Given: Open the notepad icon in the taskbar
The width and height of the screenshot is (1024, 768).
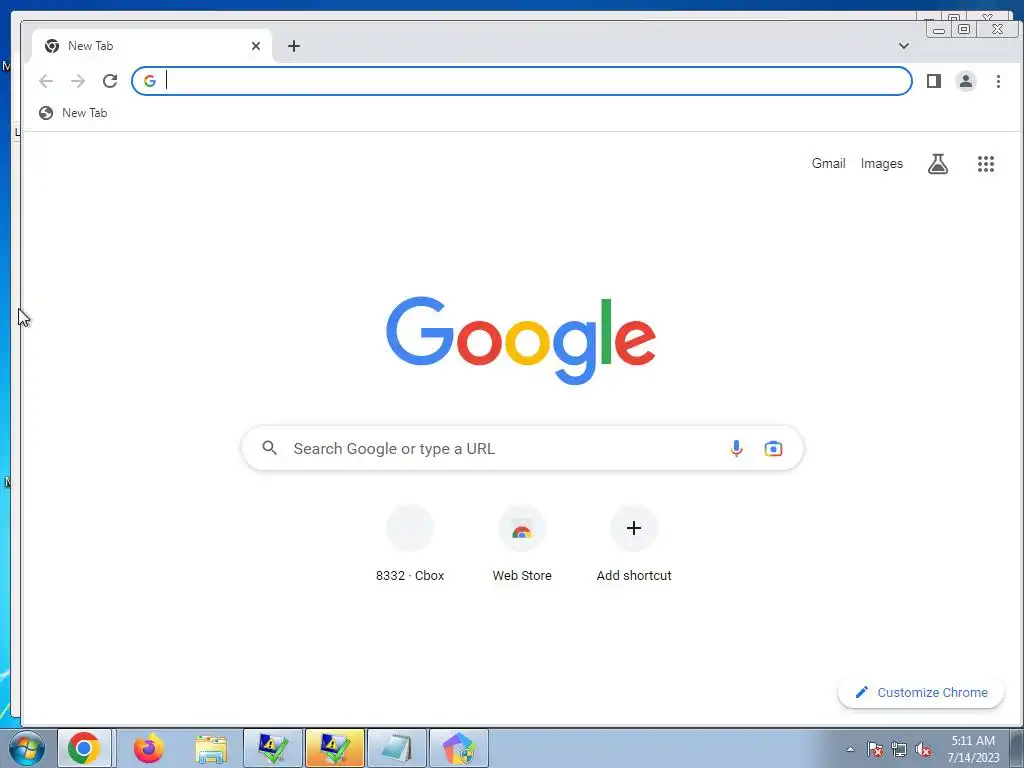Looking at the screenshot, I should 396,748.
